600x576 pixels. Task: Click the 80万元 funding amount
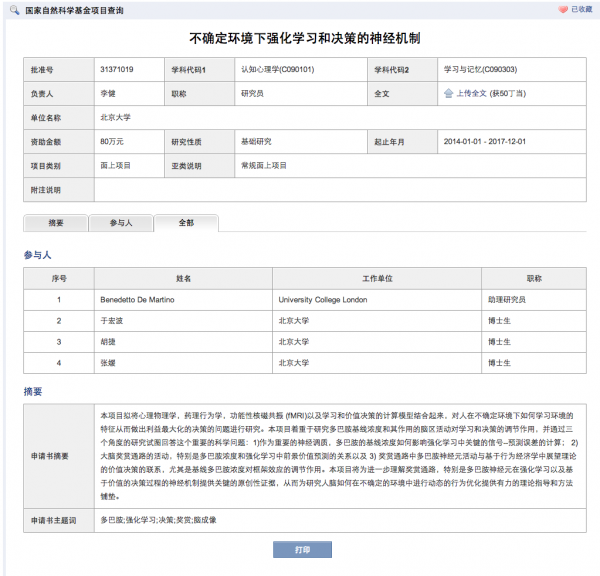pyautogui.click(x=112, y=142)
